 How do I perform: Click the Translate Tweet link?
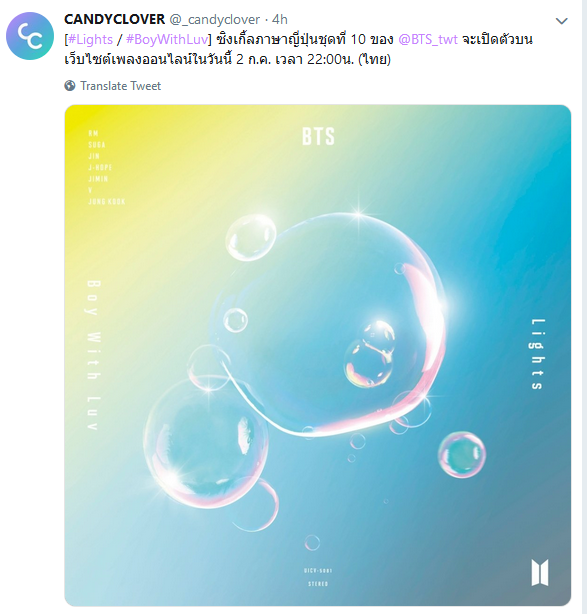click(120, 86)
